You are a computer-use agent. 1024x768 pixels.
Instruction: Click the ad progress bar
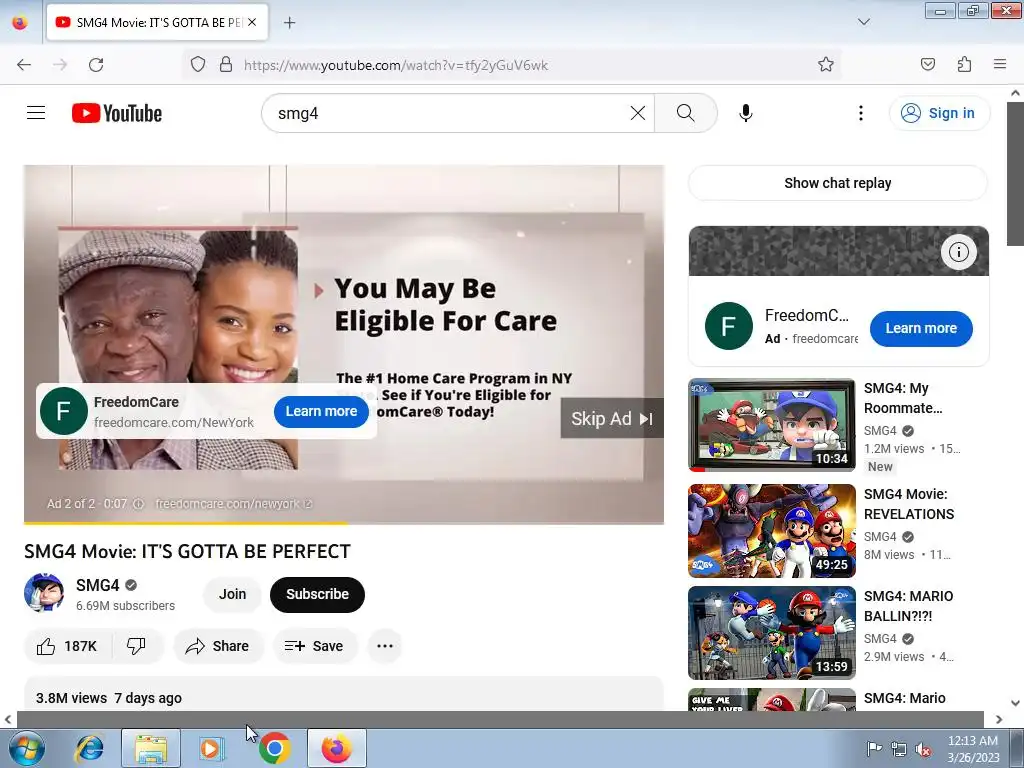(x=344, y=522)
